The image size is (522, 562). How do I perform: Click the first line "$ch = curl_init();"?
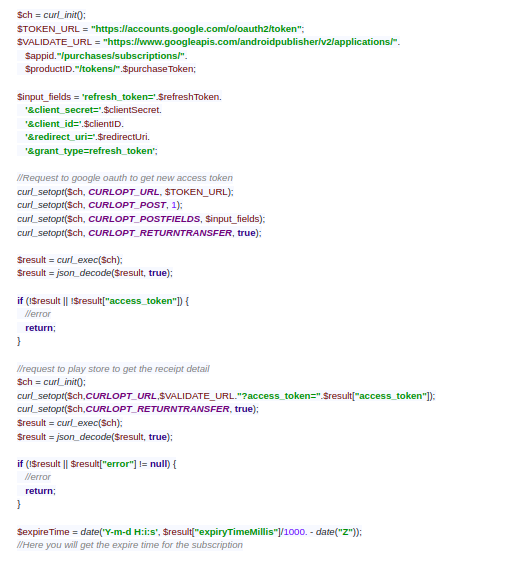[52, 15]
